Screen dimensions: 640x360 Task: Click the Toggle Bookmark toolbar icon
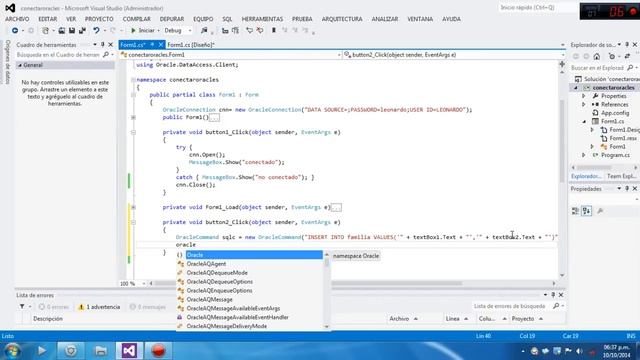click(274, 31)
